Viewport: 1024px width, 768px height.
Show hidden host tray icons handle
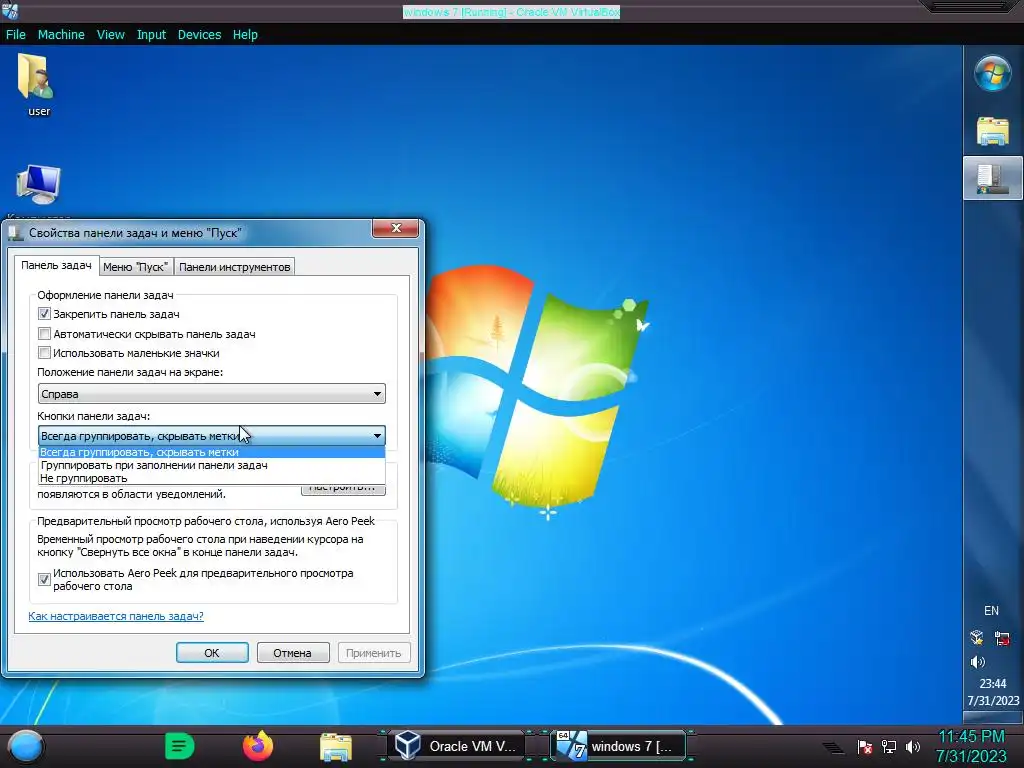pos(833,748)
